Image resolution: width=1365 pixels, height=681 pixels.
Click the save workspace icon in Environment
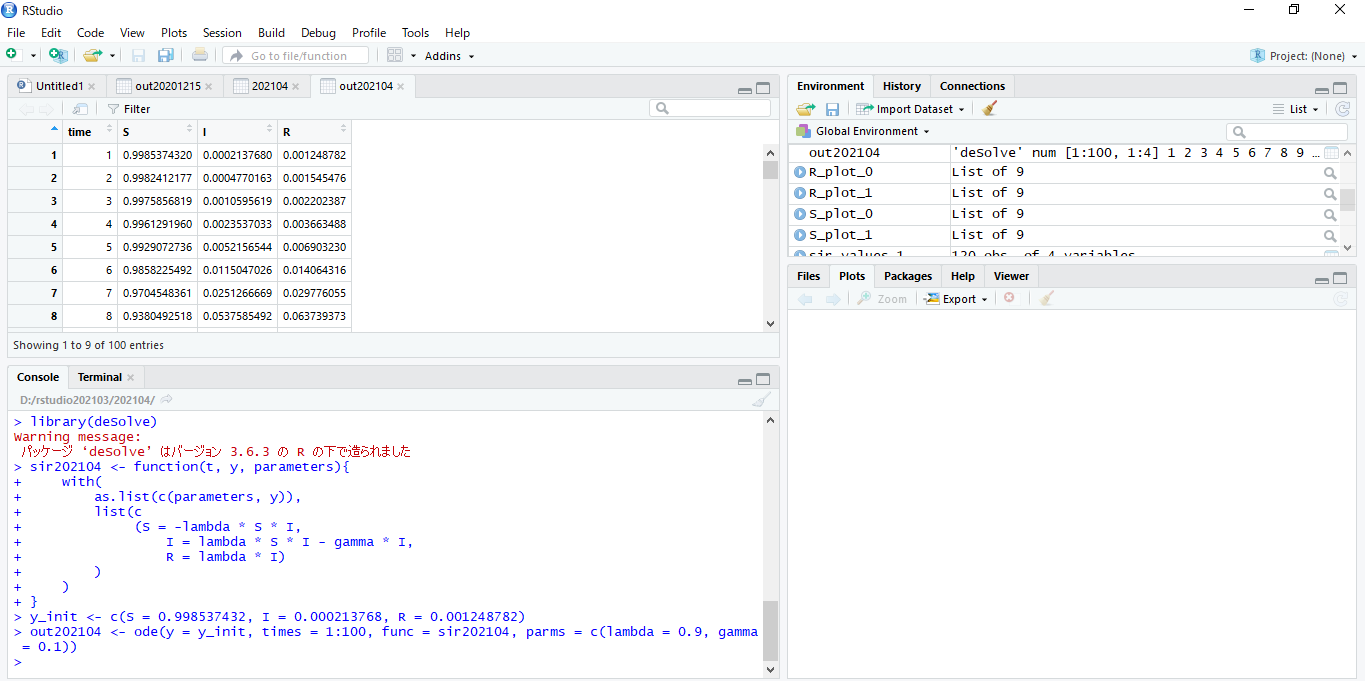(832, 109)
